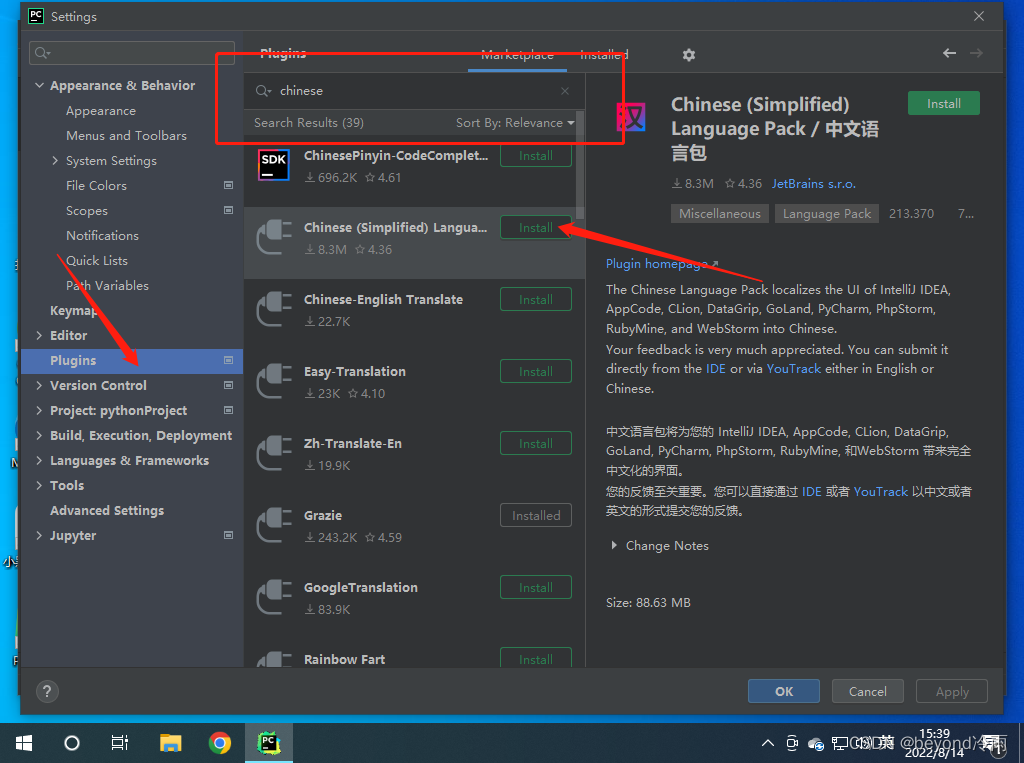Collapse the Appearance & Behavior section
The image size is (1024, 763).
39,86
